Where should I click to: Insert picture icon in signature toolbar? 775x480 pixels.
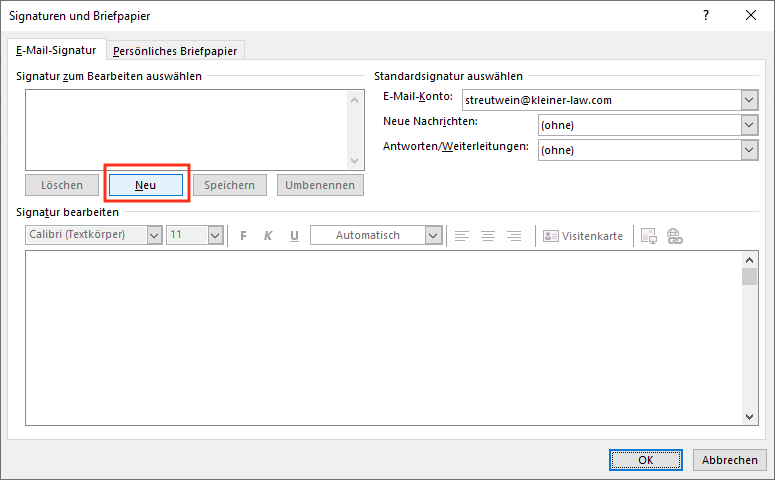(x=648, y=236)
